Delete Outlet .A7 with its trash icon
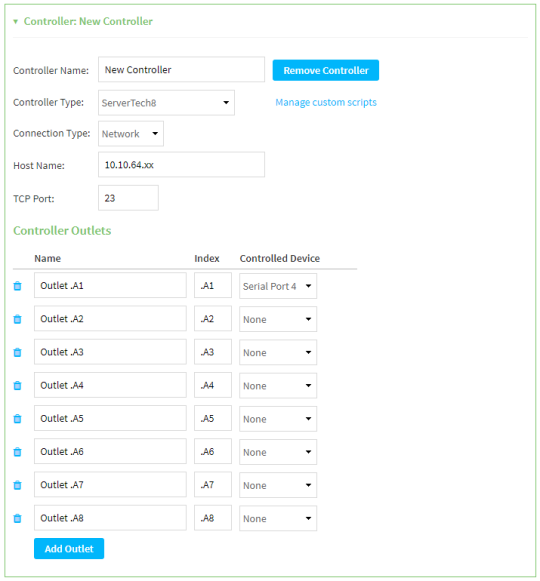 17,485
